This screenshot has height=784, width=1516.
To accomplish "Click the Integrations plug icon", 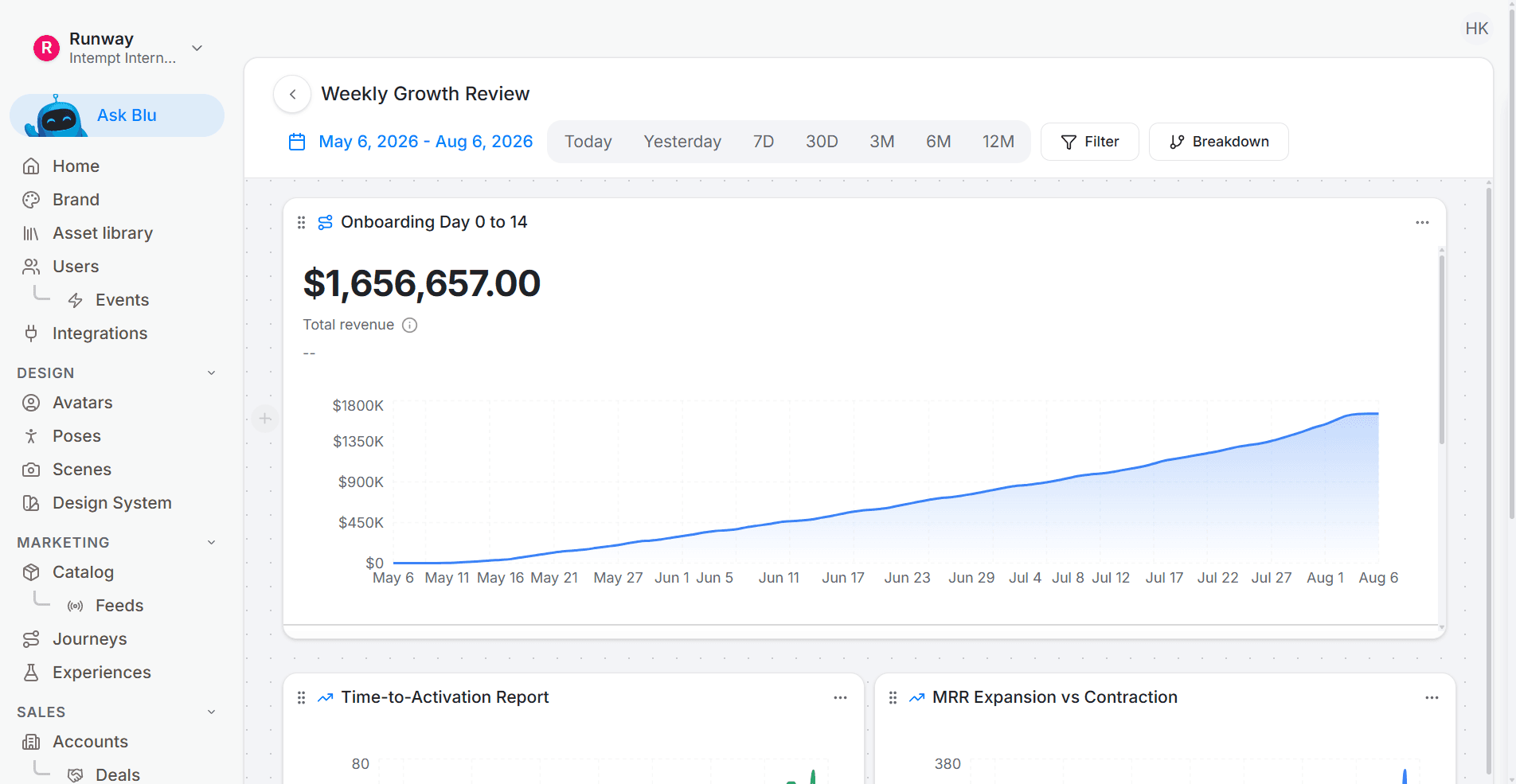I will [31, 333].
